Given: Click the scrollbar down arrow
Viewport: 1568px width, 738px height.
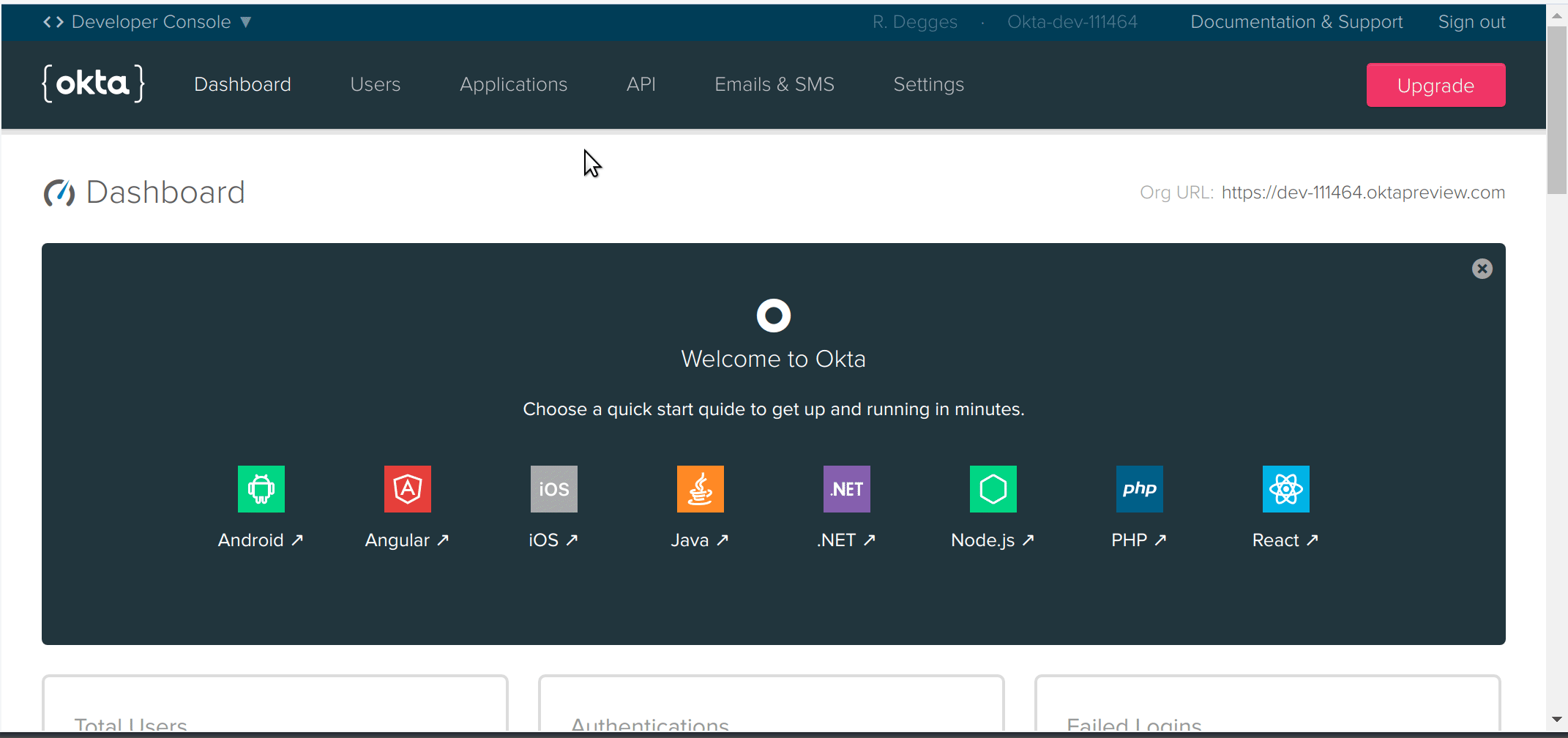Looking at the screenshot, I should [x=1557, y=719].
